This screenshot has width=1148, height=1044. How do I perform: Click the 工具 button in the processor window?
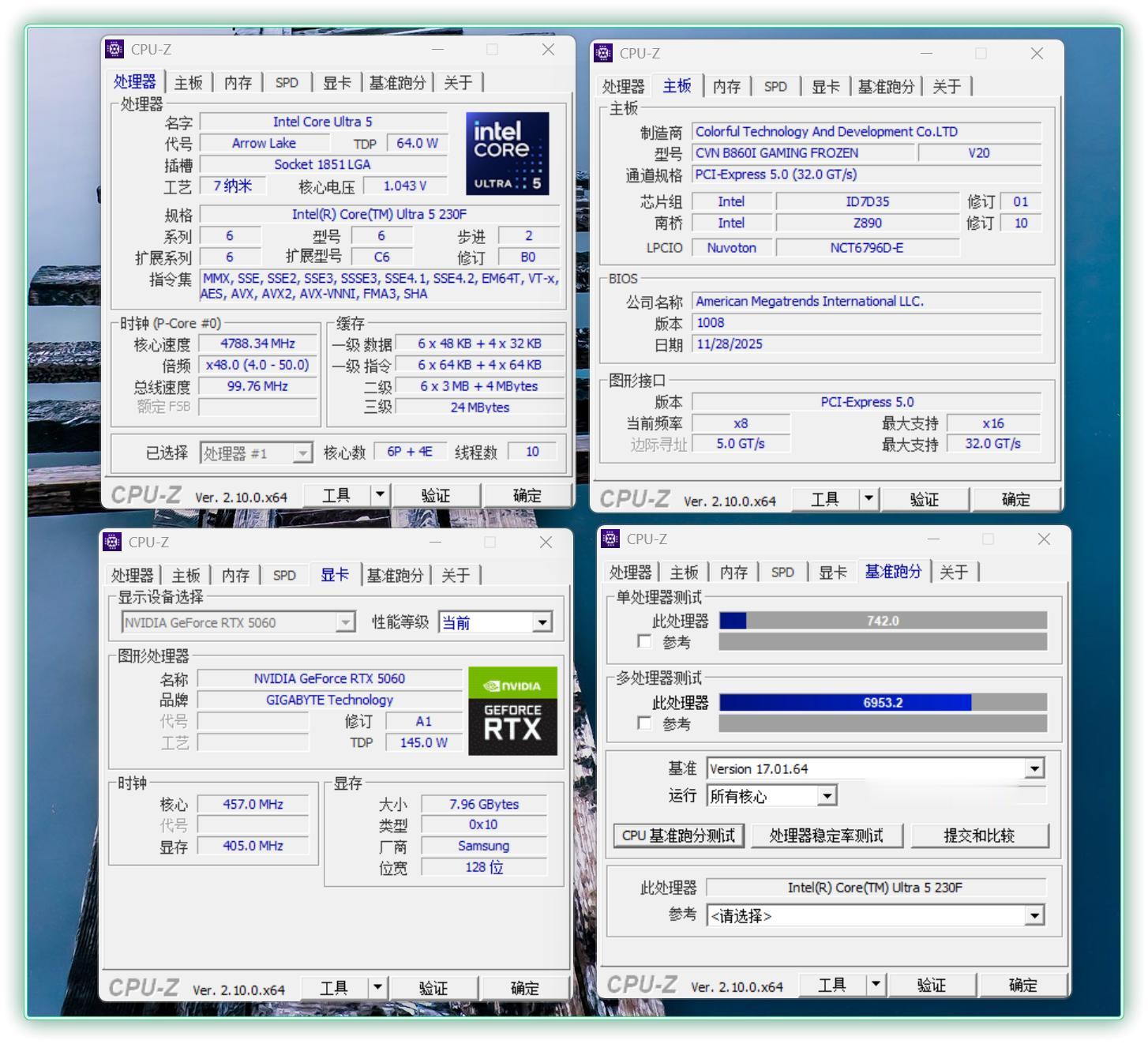click(x=336, y=495)
